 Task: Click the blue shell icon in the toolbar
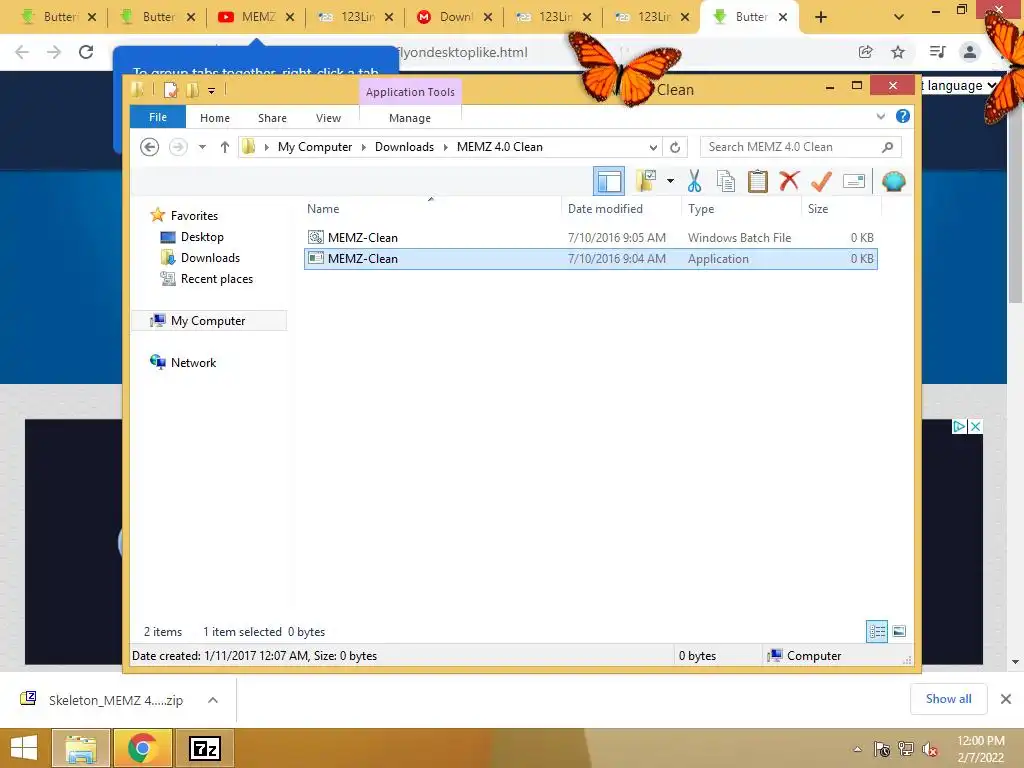[x=893, y=181]
